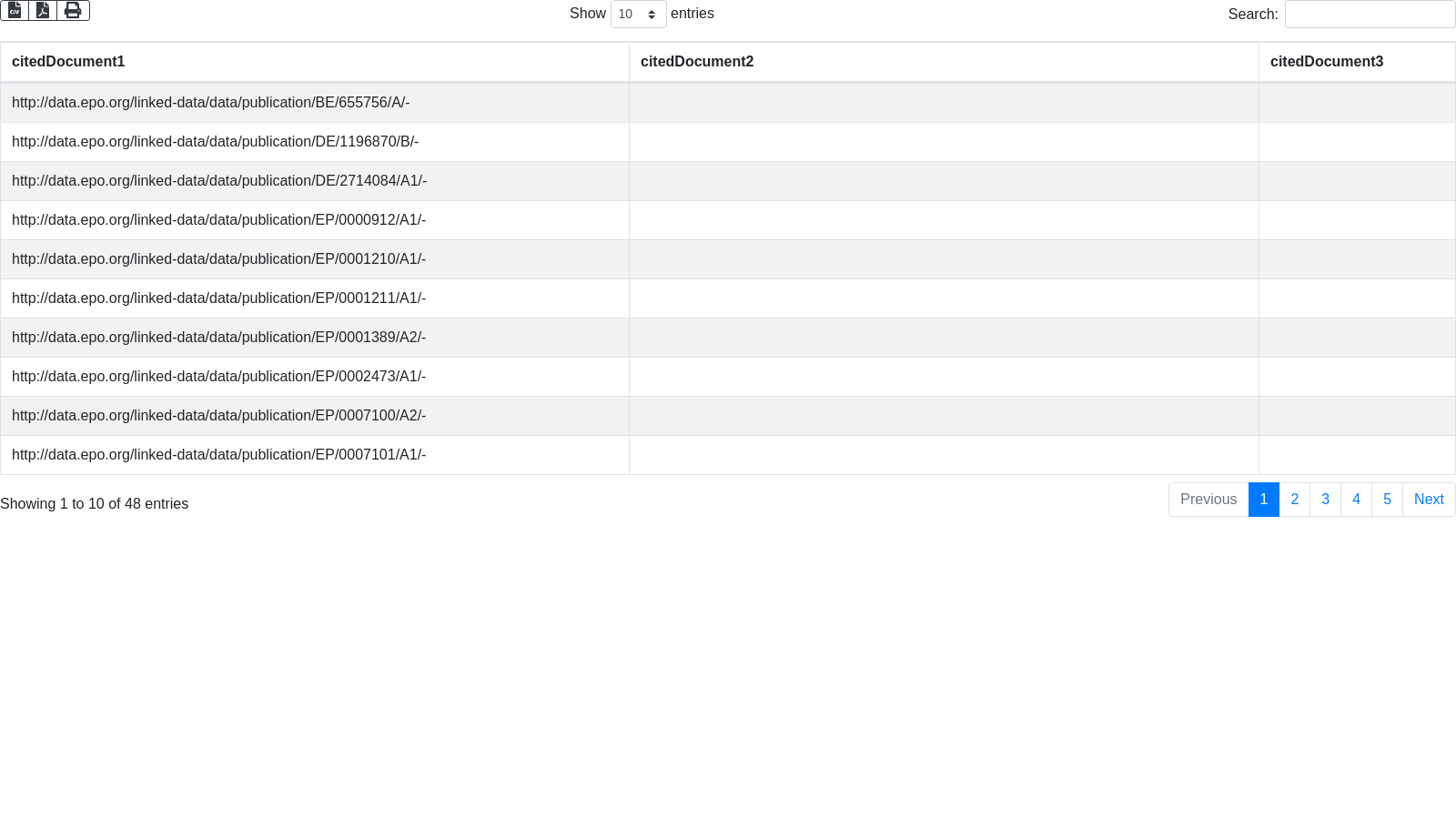Sort by citedDocument2 column header
The image size is (1456, 819).
pyautogui.click(x=697, y=62)
